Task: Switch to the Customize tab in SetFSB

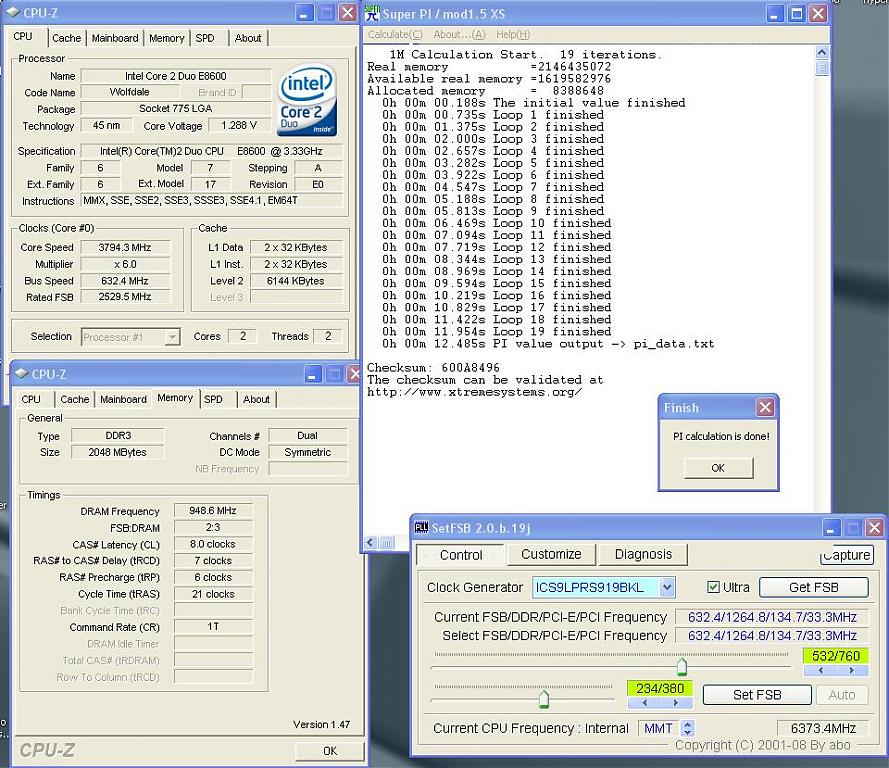Action: click(x=551, y=554)
